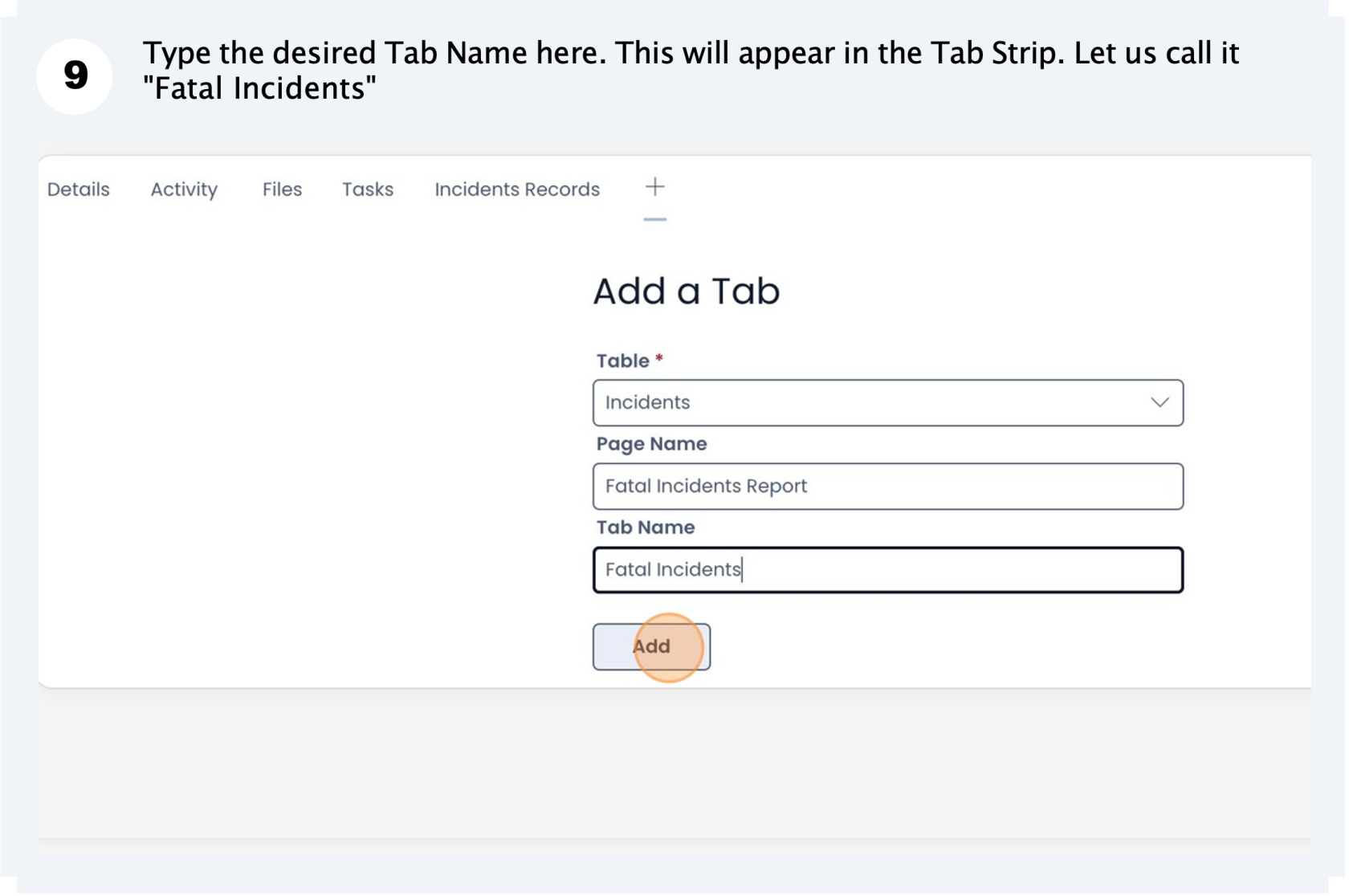1349x896 pixels.
Task: Expand the Table dropdown chevron arrow
Action: [x=1159, y=402]
